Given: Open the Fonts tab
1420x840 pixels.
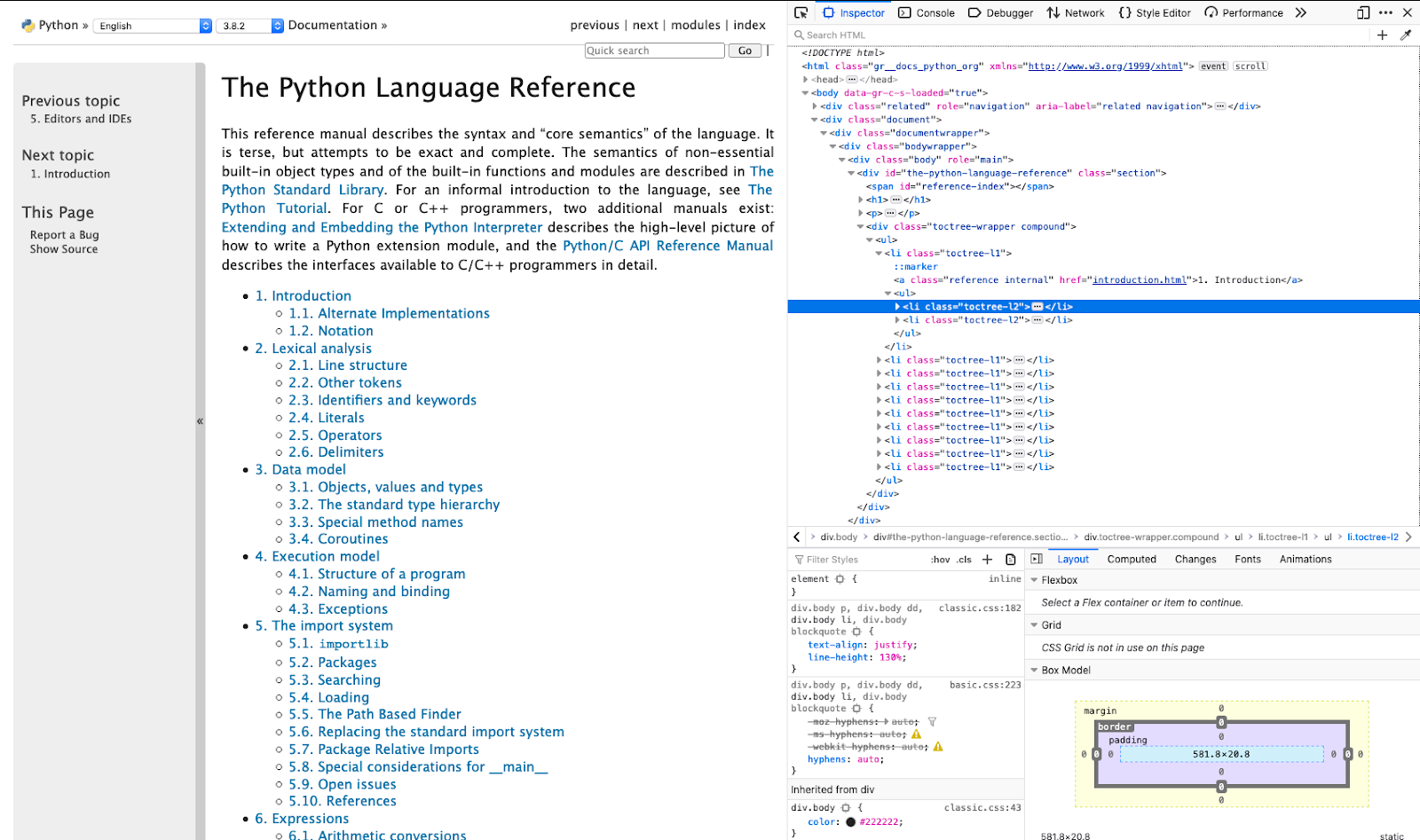Looking at the screenshot, I should click(x=1247, y=559).
